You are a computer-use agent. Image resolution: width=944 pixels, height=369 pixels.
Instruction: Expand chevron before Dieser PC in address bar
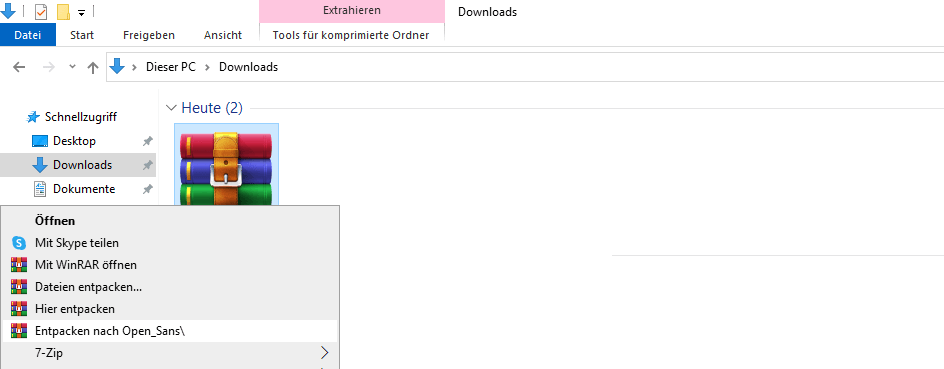[135, 67]
